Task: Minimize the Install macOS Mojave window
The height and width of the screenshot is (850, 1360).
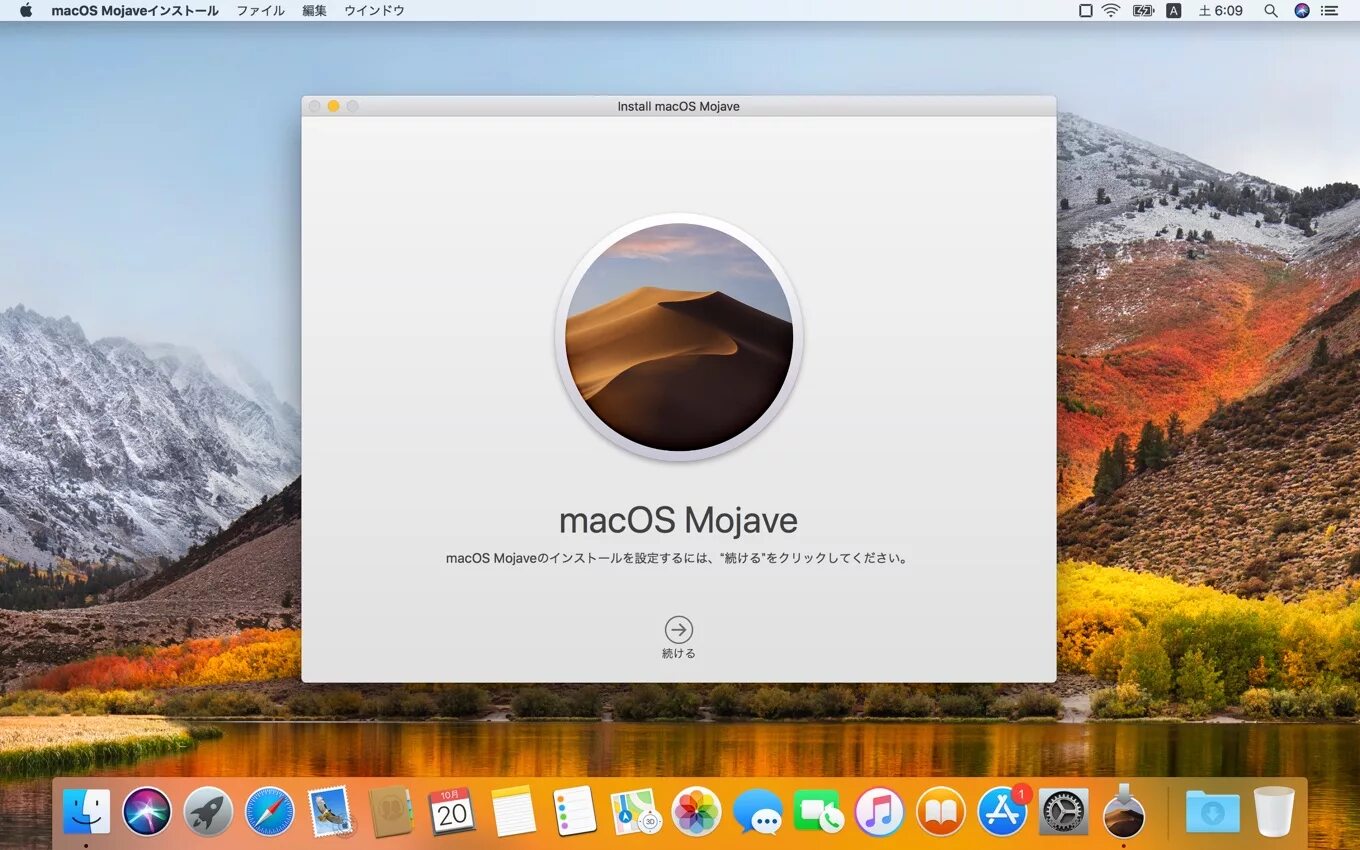Action: [x=333, y=106]
